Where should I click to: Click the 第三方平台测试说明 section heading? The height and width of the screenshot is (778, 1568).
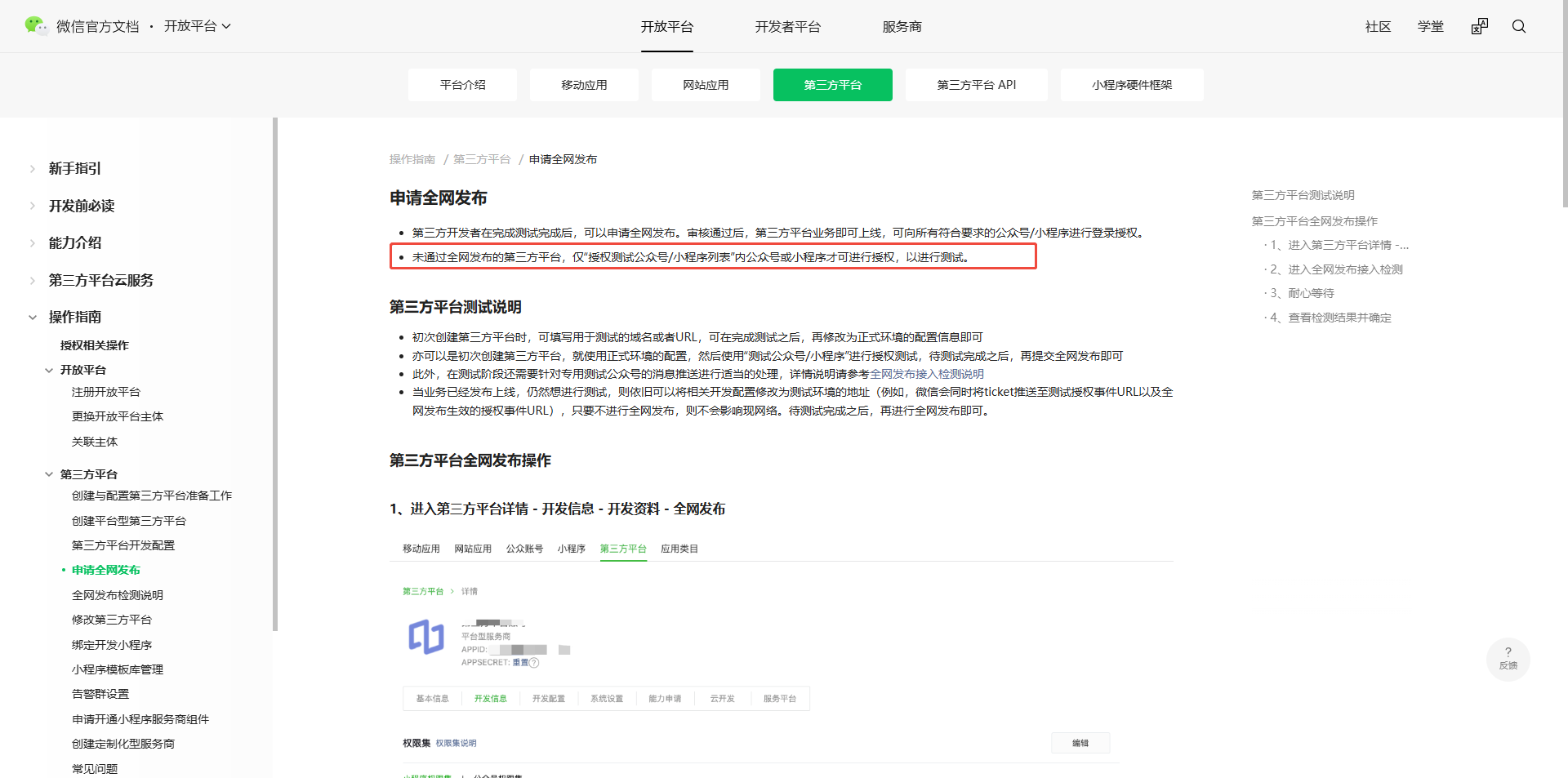[x=456, y=307]
